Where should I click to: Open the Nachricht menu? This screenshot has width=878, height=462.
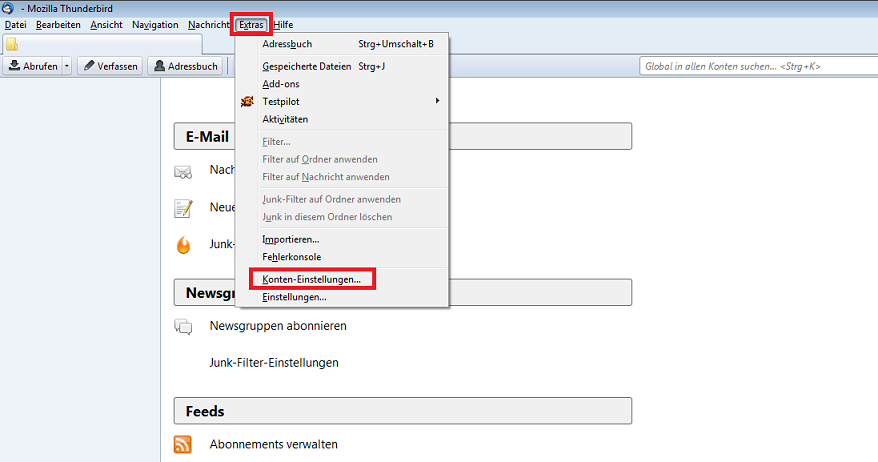[208, 25]
